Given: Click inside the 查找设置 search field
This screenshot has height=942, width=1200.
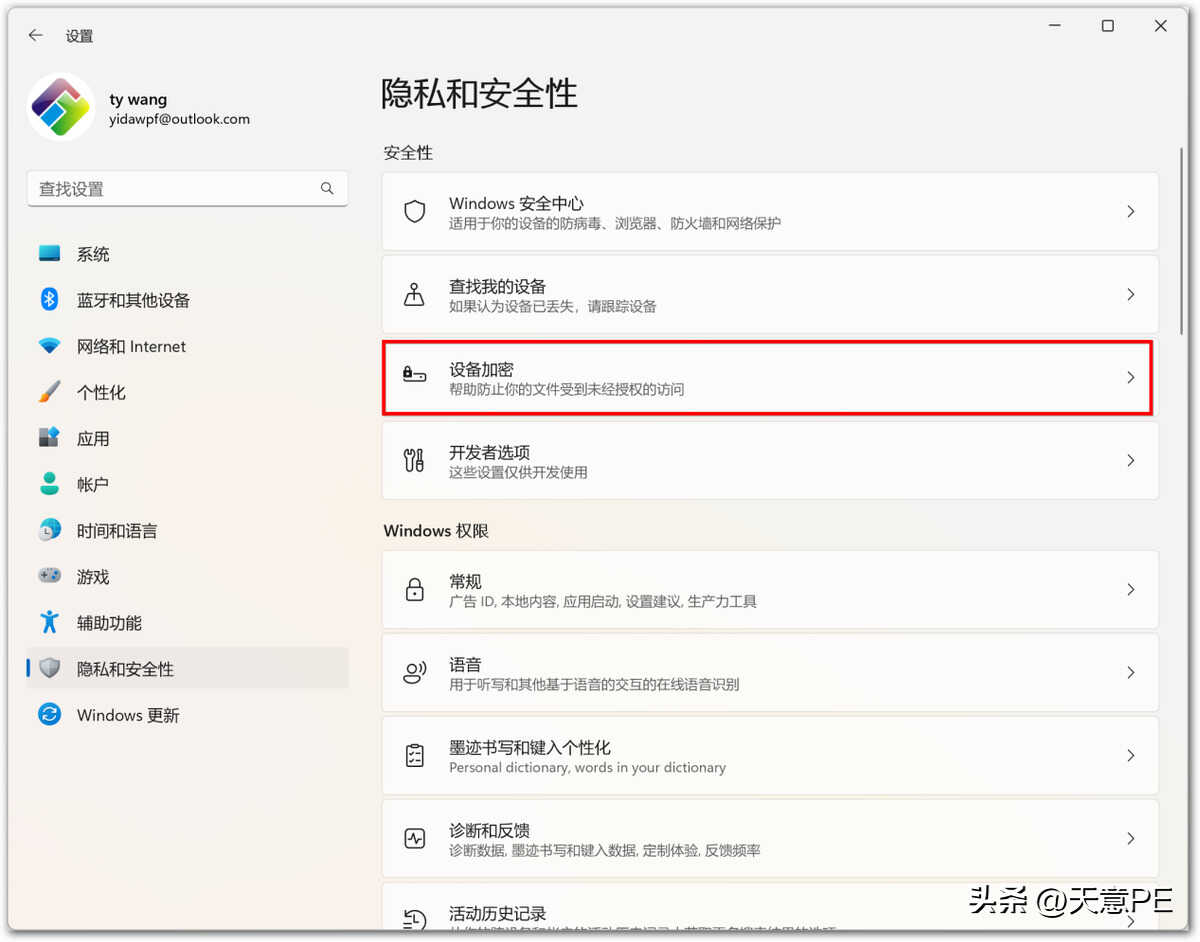Looking at the screenshot, I should (x=170, y=189).
